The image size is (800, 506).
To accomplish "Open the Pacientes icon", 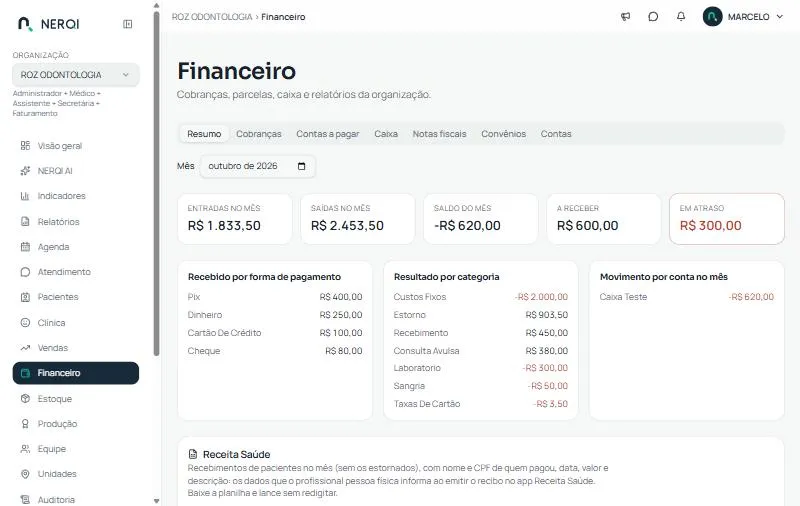I will click(x=25, y=297).
